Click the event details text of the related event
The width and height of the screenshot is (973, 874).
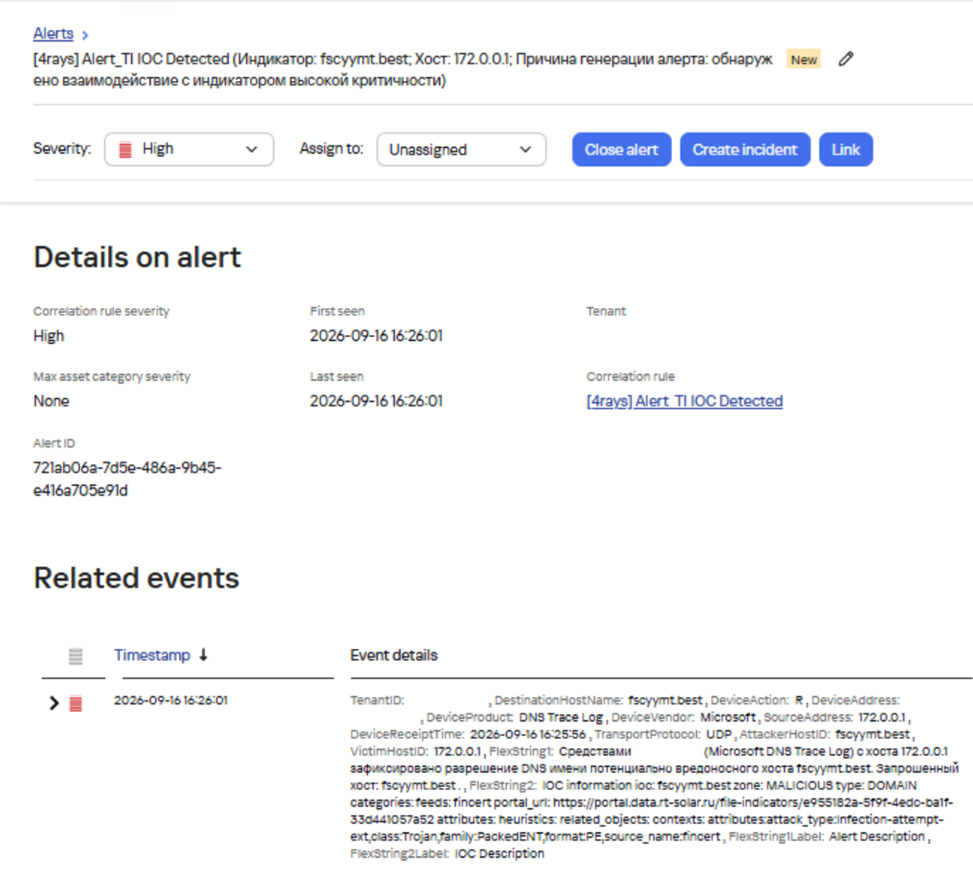[x=654, y=777]
